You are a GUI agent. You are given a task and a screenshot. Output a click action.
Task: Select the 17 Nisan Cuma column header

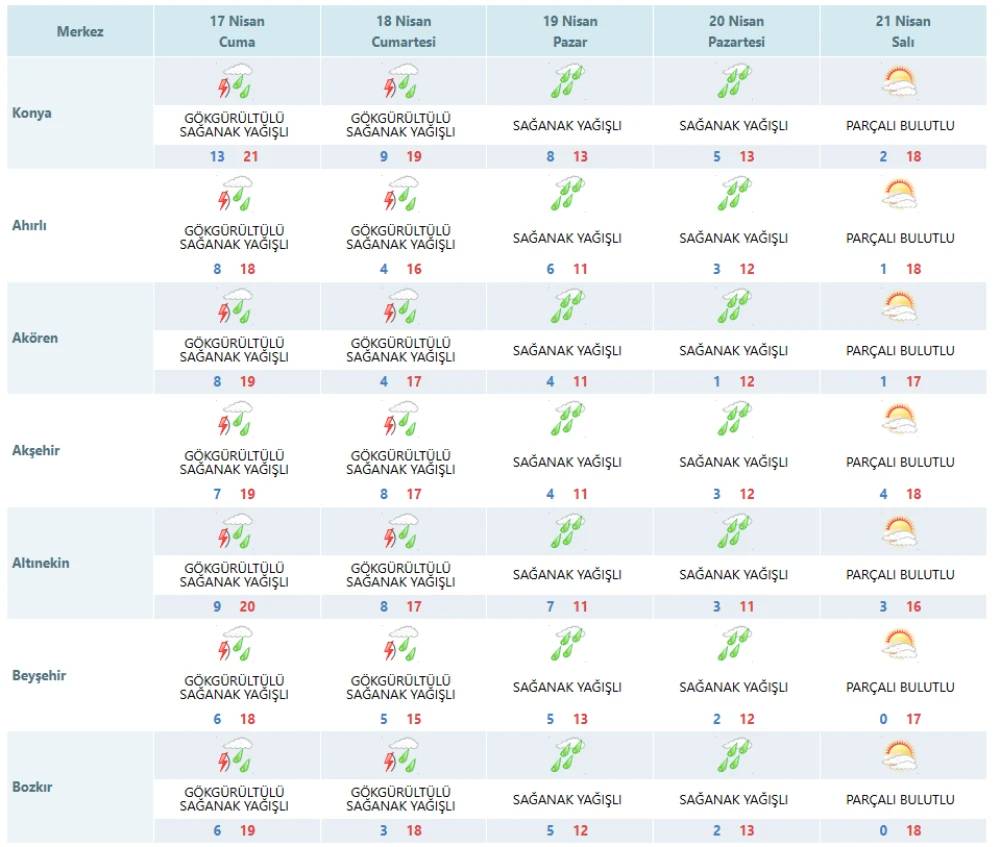coord(237,32)
